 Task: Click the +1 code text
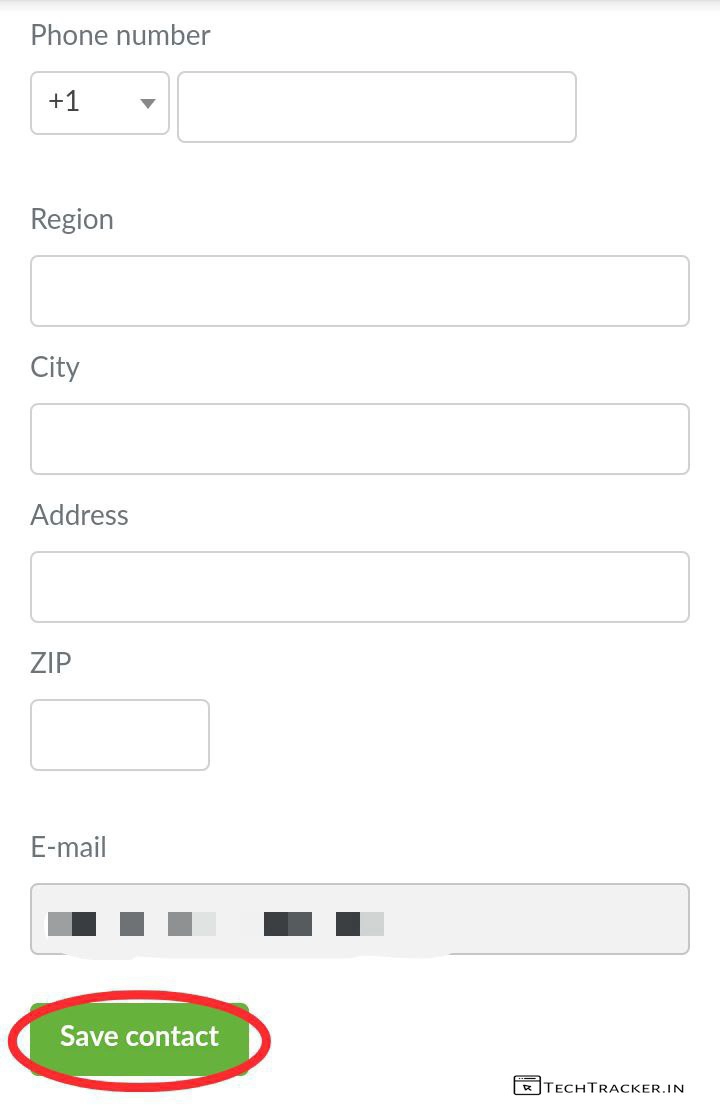64,102
